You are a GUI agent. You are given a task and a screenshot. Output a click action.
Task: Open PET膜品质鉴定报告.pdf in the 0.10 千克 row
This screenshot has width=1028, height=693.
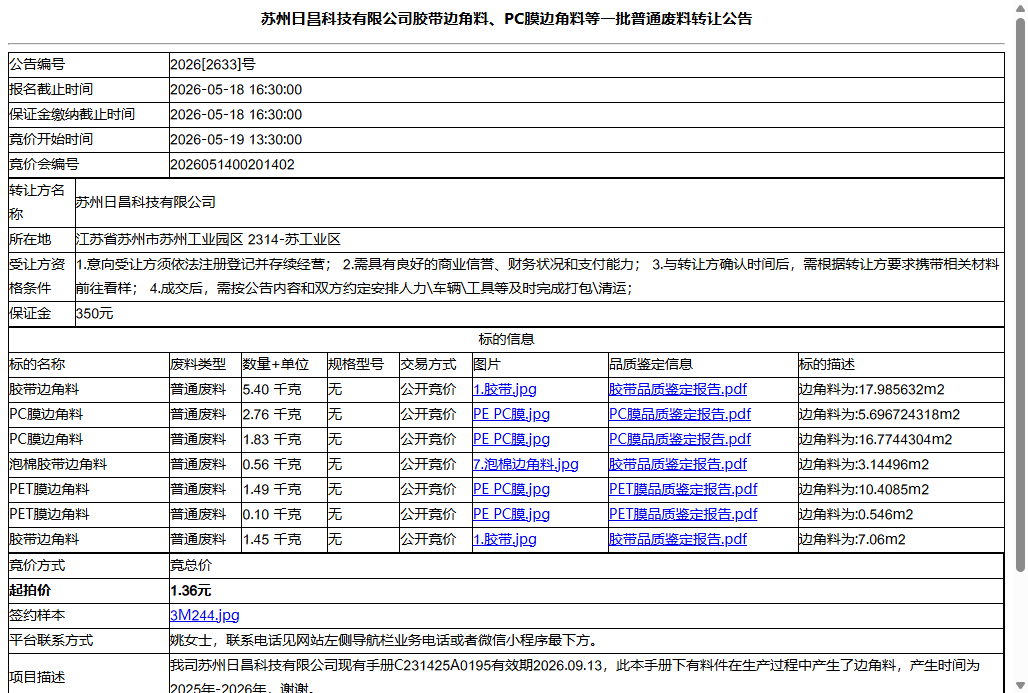point(682,514)
